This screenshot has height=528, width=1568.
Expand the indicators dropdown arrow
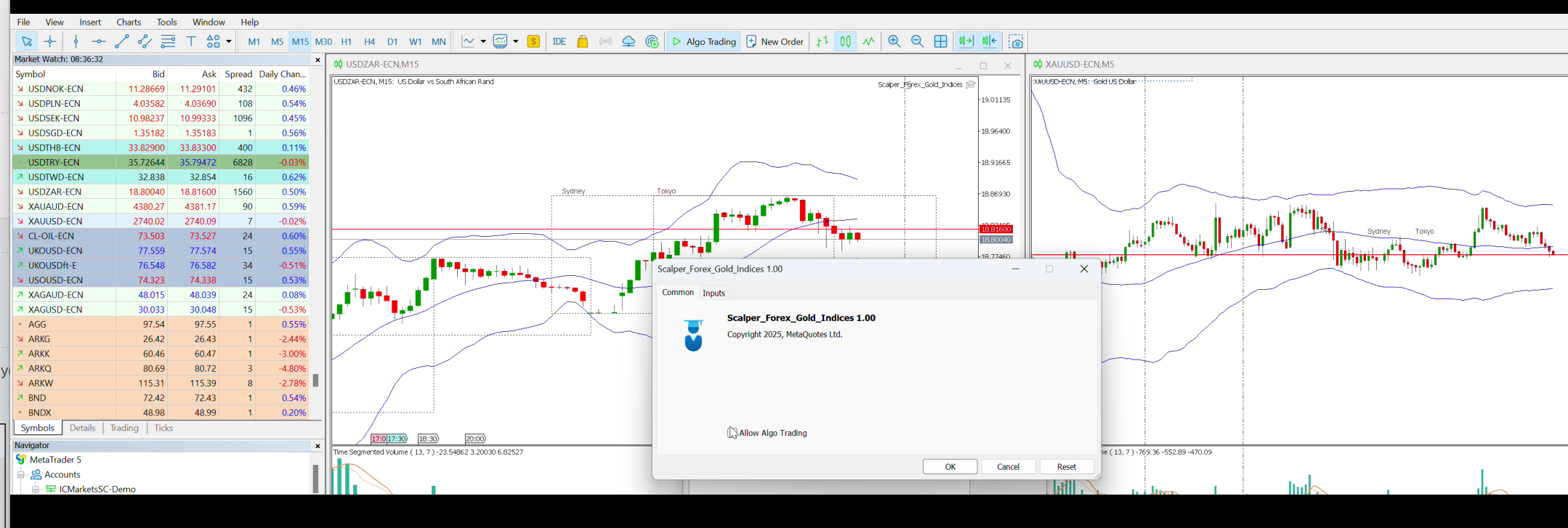coord(483,41)
